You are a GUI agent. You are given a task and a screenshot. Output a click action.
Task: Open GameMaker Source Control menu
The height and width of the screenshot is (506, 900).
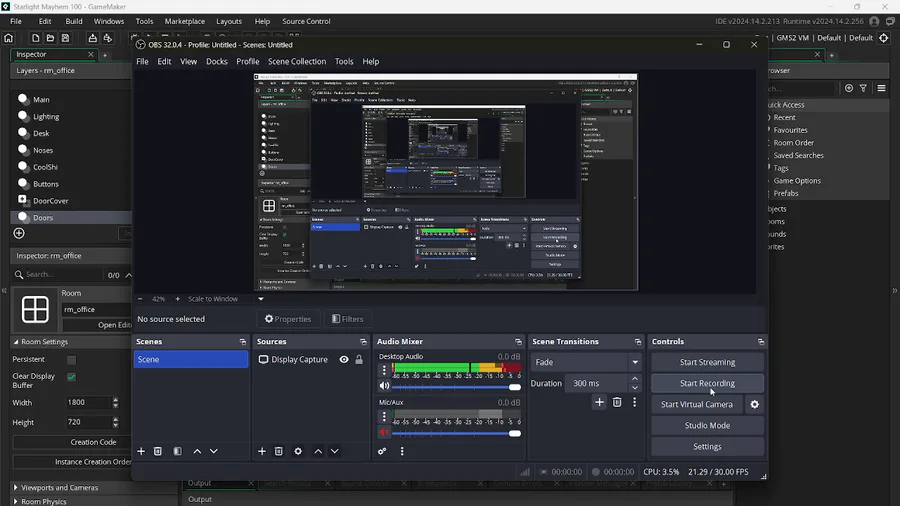pos(306,21)
